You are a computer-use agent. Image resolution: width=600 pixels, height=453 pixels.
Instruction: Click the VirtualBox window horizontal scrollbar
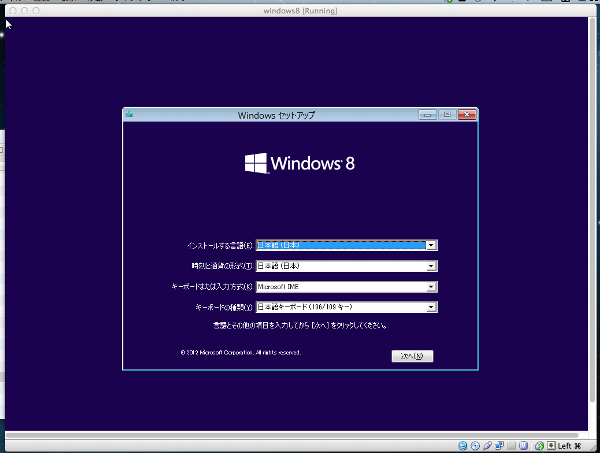click(x=292, y=435)
